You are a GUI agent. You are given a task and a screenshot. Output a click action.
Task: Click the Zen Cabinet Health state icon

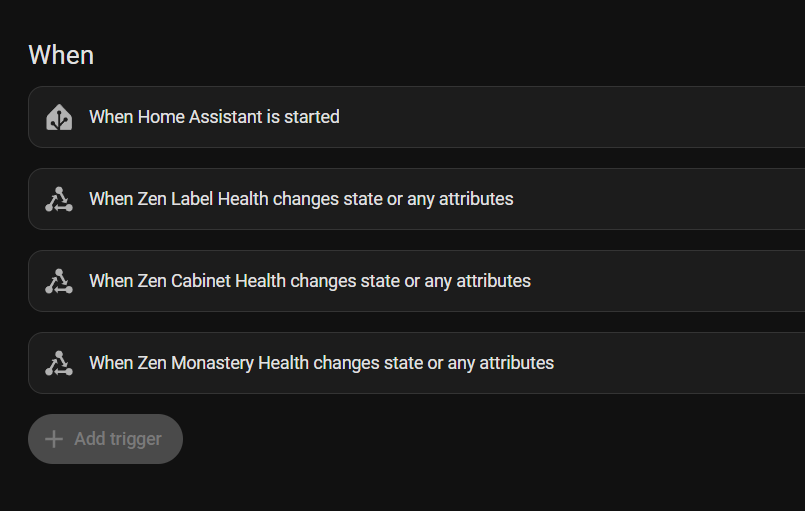(59, 281)
